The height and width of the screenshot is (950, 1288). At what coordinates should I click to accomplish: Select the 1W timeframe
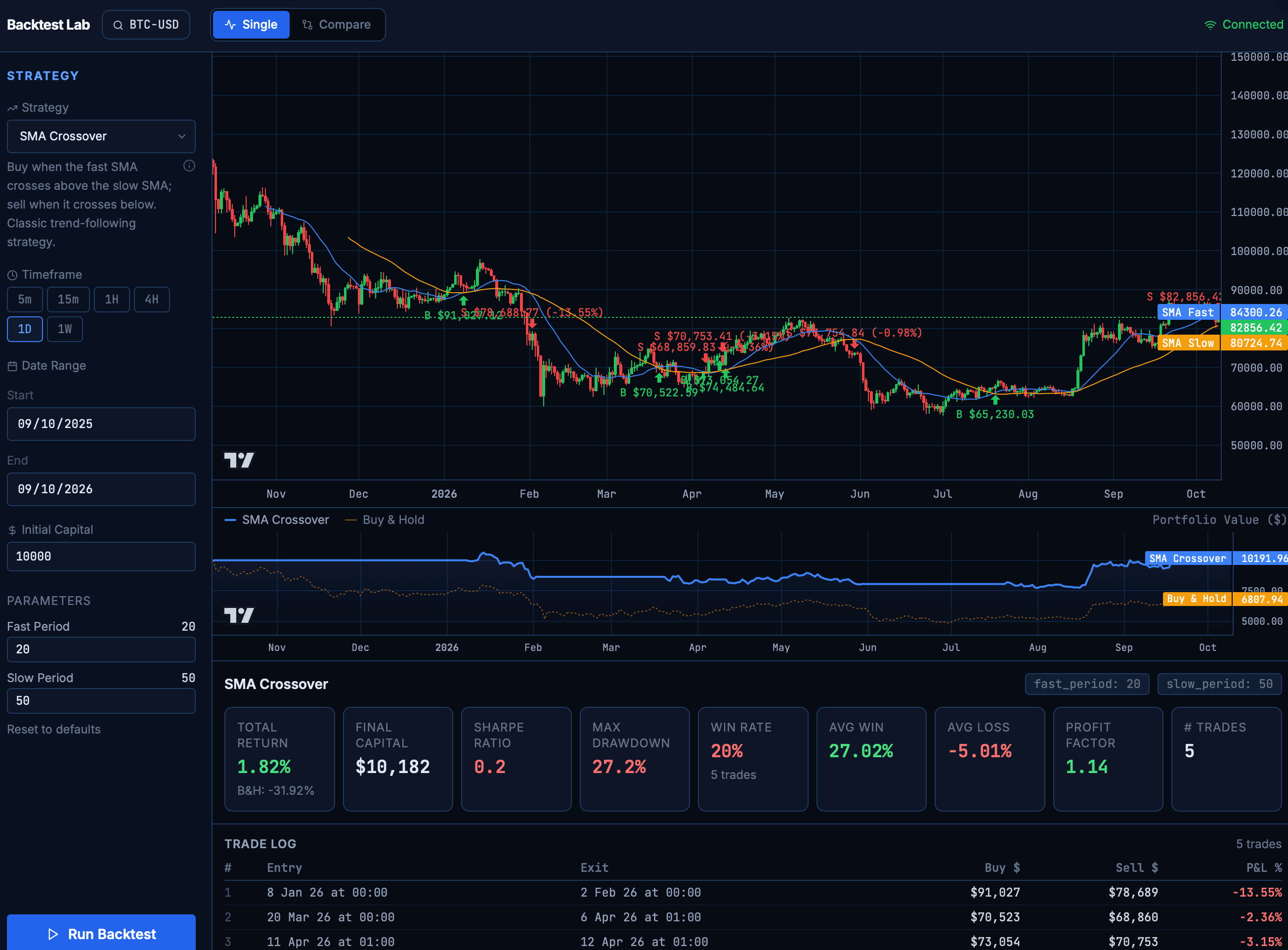click(x=65, y=329)
